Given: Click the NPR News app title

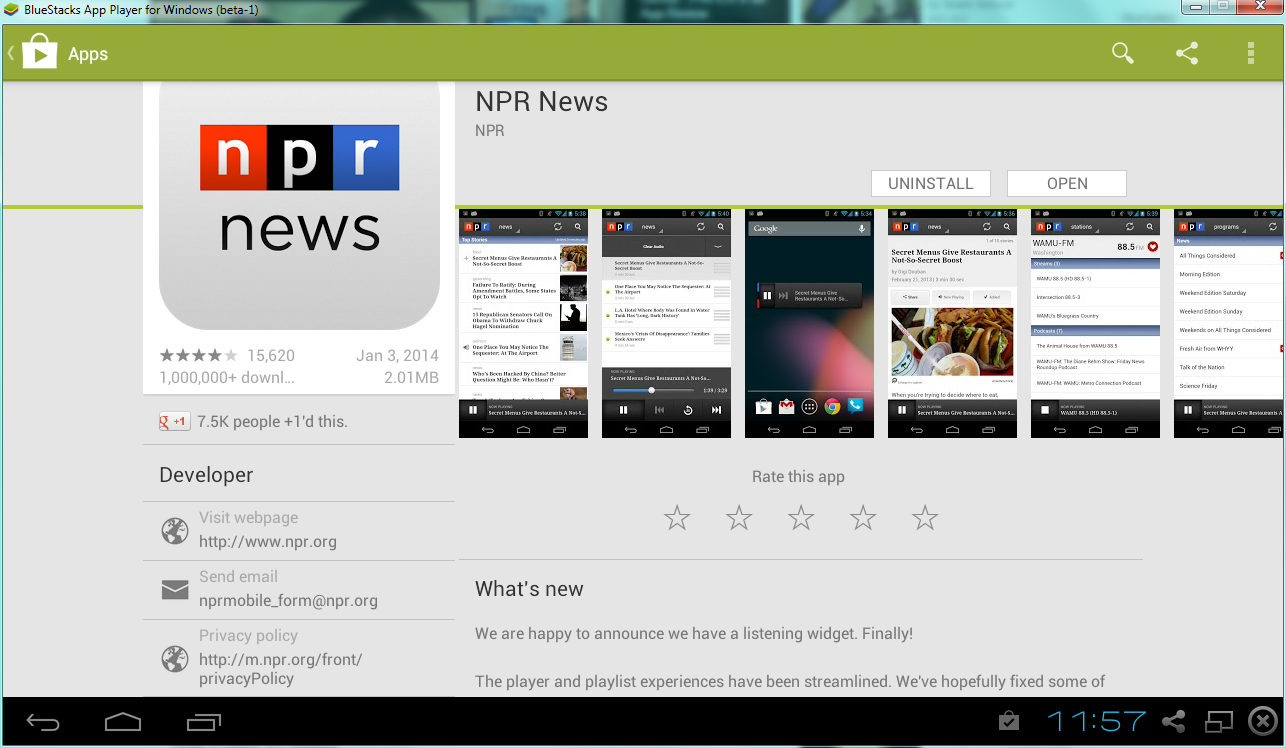Looking at the screenshot, I should tap(541, 102).
